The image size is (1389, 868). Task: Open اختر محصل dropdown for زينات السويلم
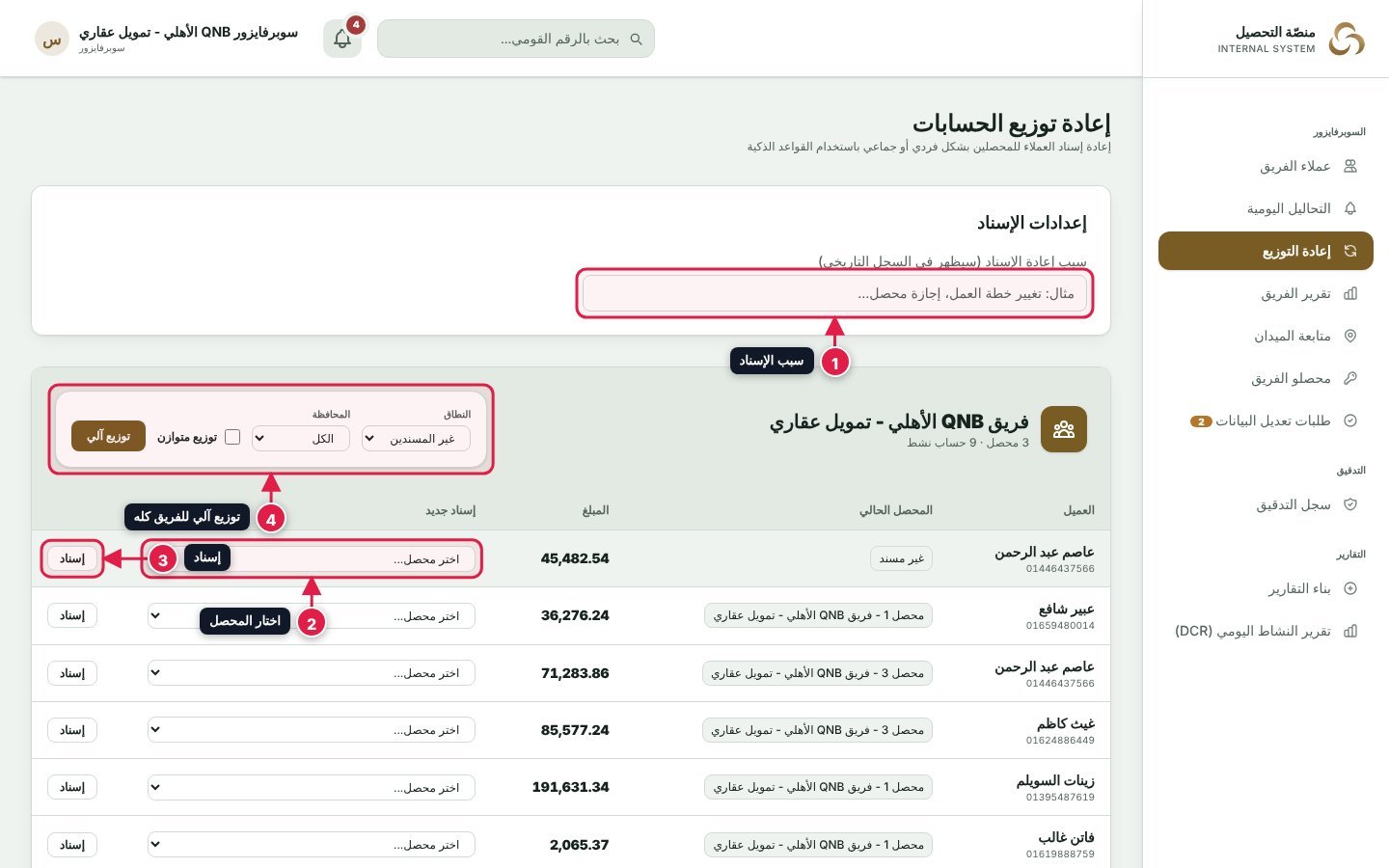point(312,788)
